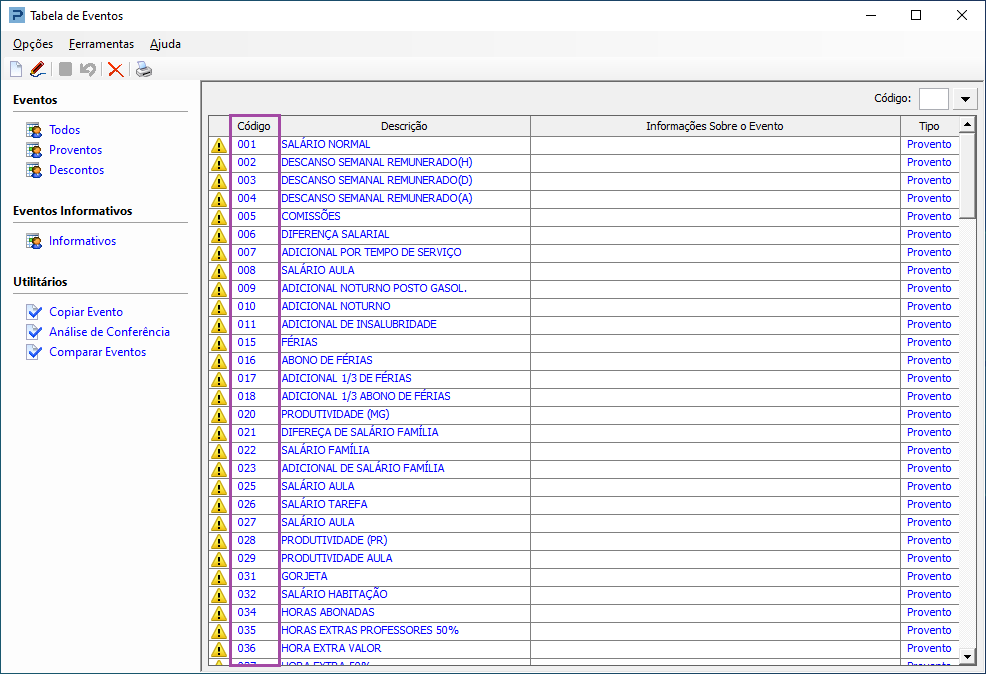This screenshot has width=986, height=674.
Task: Click warning icon on SALÁRIO HABITAÇÃO row
Action: point(219,595)
